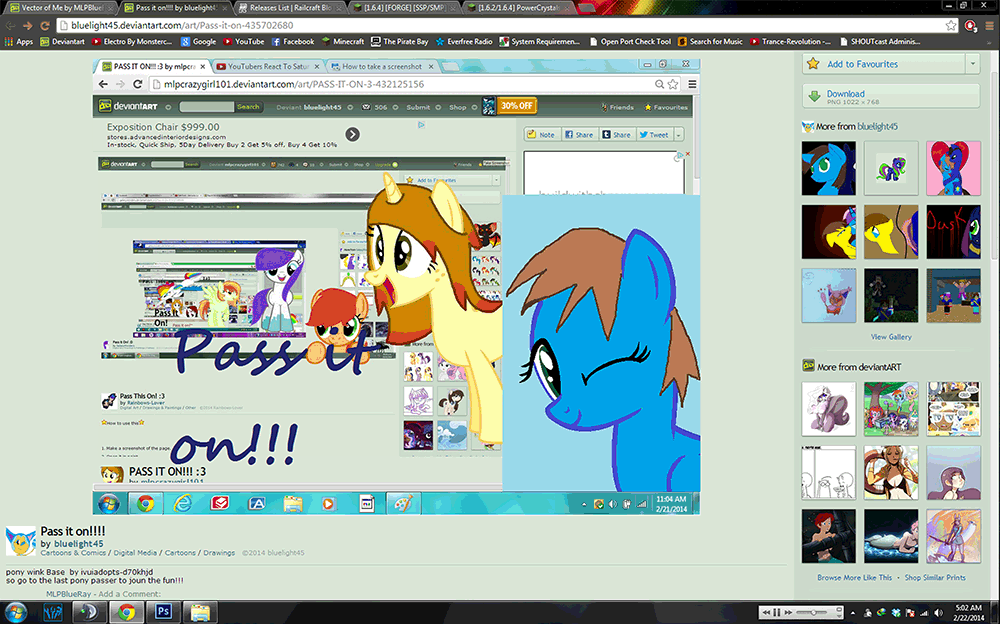Click the volume speaker icon in system tray
This screenshot has width=1000, height=624.
938,613
